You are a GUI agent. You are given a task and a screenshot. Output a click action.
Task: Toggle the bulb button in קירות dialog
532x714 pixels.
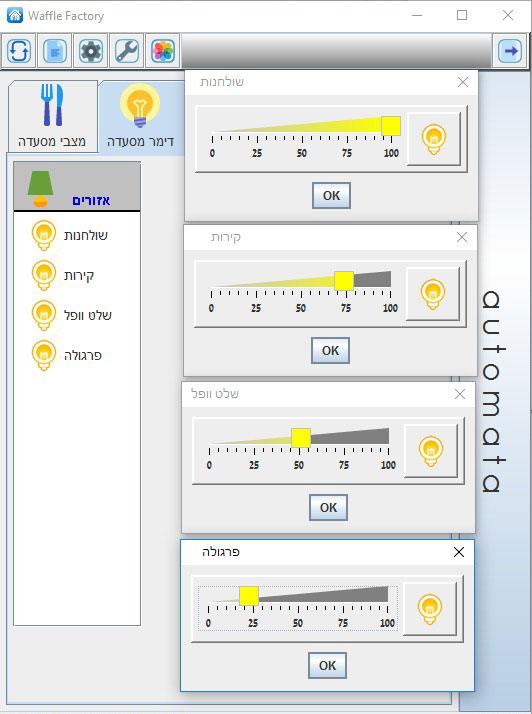click(x=433, y=294)
